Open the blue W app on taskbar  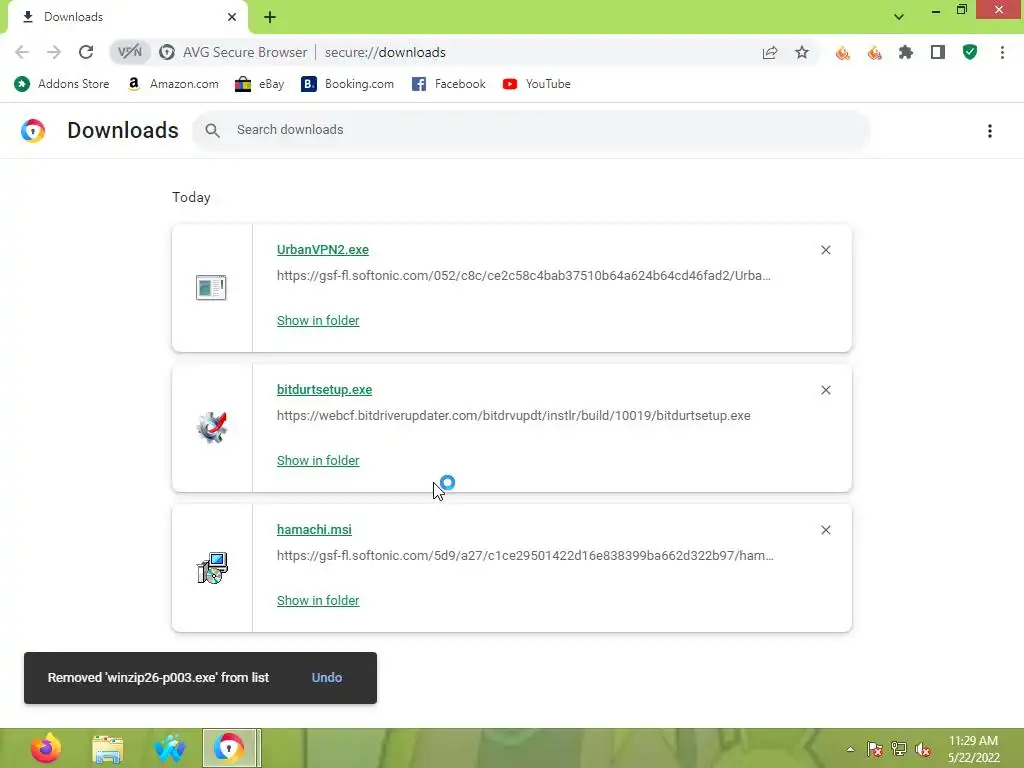point(170,748)
